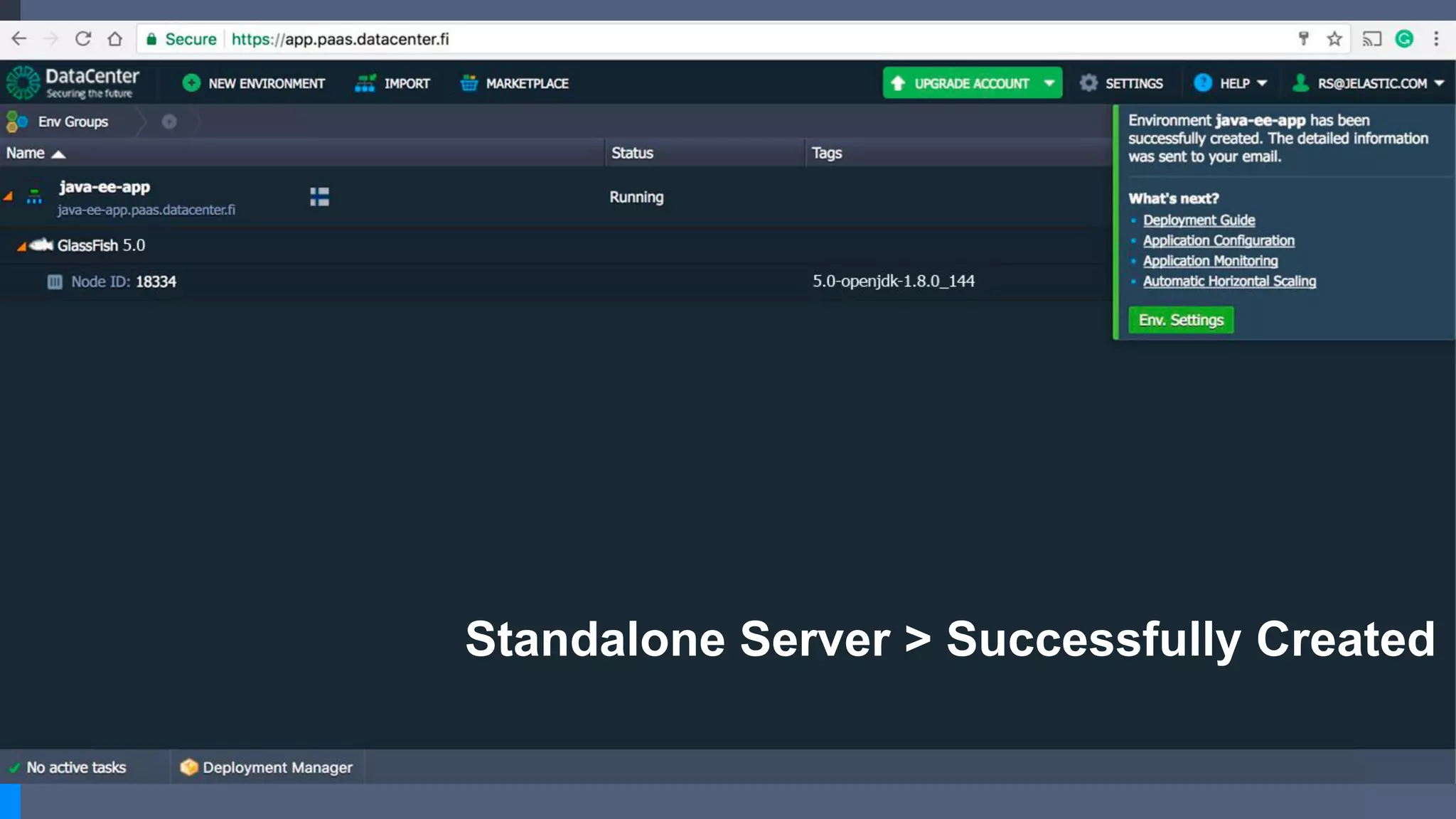Add a group with the plus icon

(x=169, y=122)
